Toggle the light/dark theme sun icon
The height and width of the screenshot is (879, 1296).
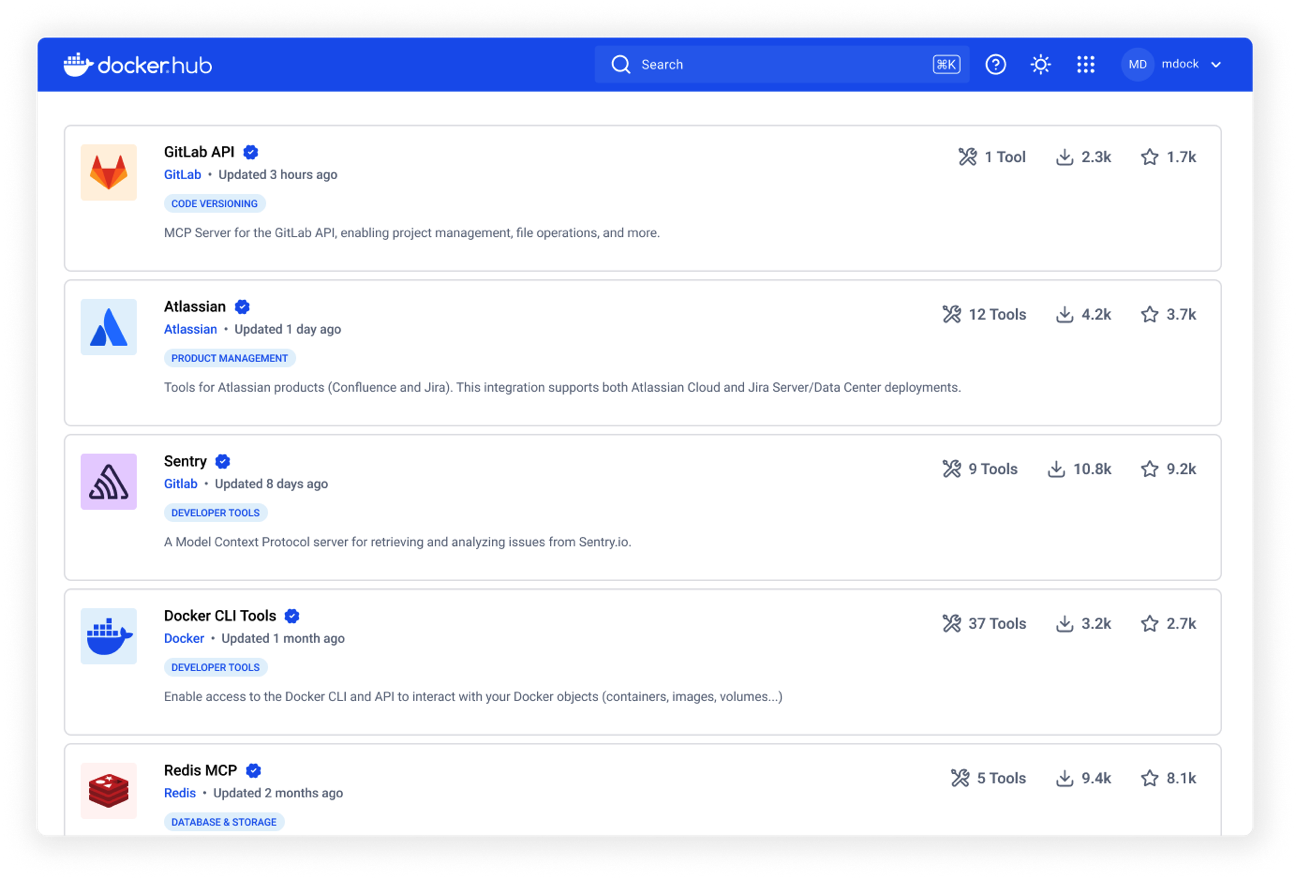pos(1040,64)
